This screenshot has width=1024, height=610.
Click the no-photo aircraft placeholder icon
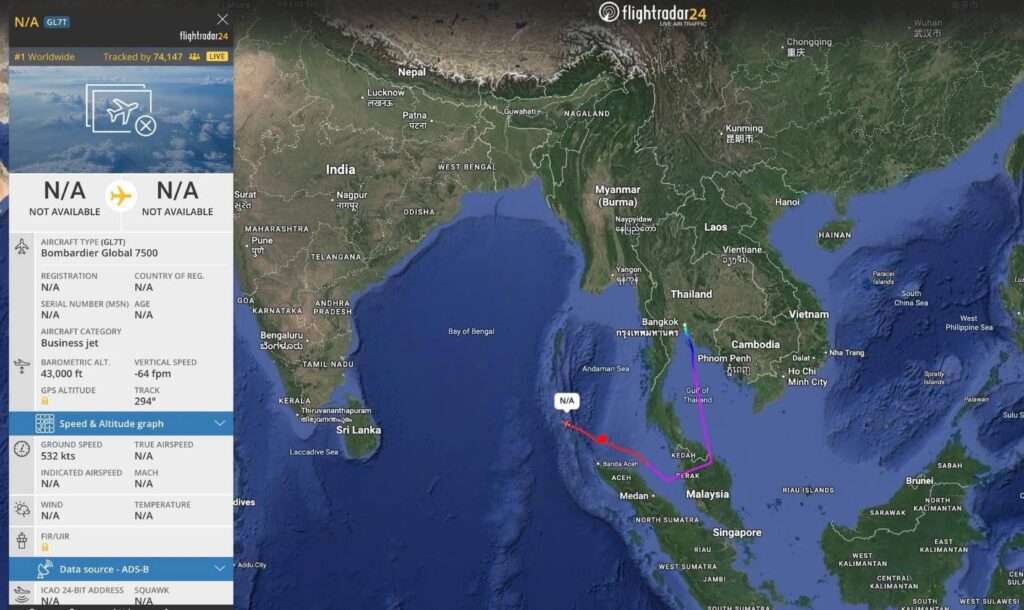[x=121, y=109]
